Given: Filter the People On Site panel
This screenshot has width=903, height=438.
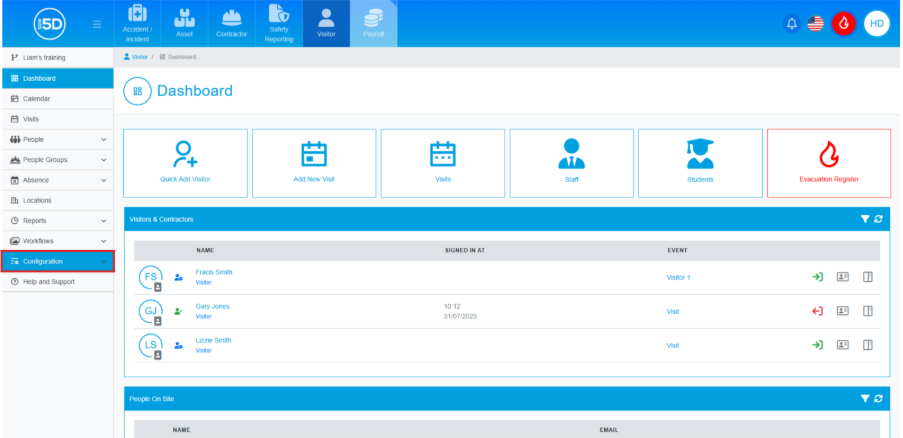Looking at the screenshot, I should (864, 398).
